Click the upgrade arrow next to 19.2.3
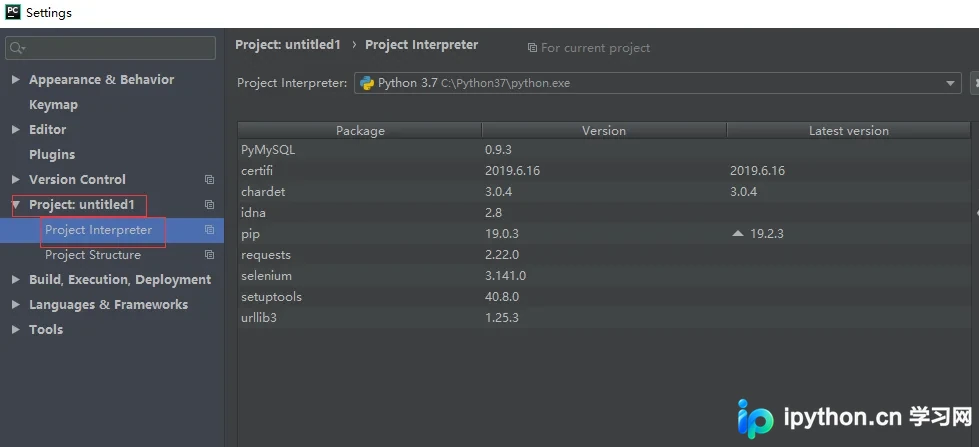This screenshot has width=979, height=447. [x=738, y=233]
